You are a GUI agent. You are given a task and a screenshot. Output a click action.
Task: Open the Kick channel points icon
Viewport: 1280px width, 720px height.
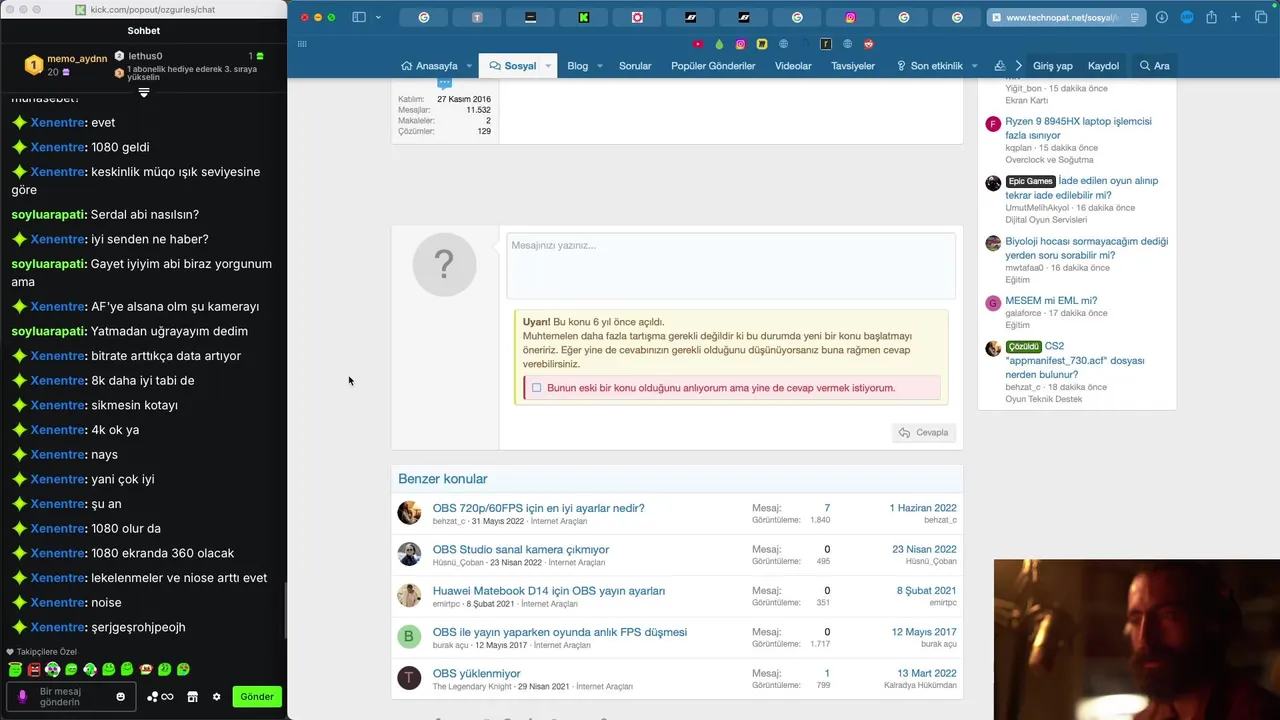(x=160, y=696)
